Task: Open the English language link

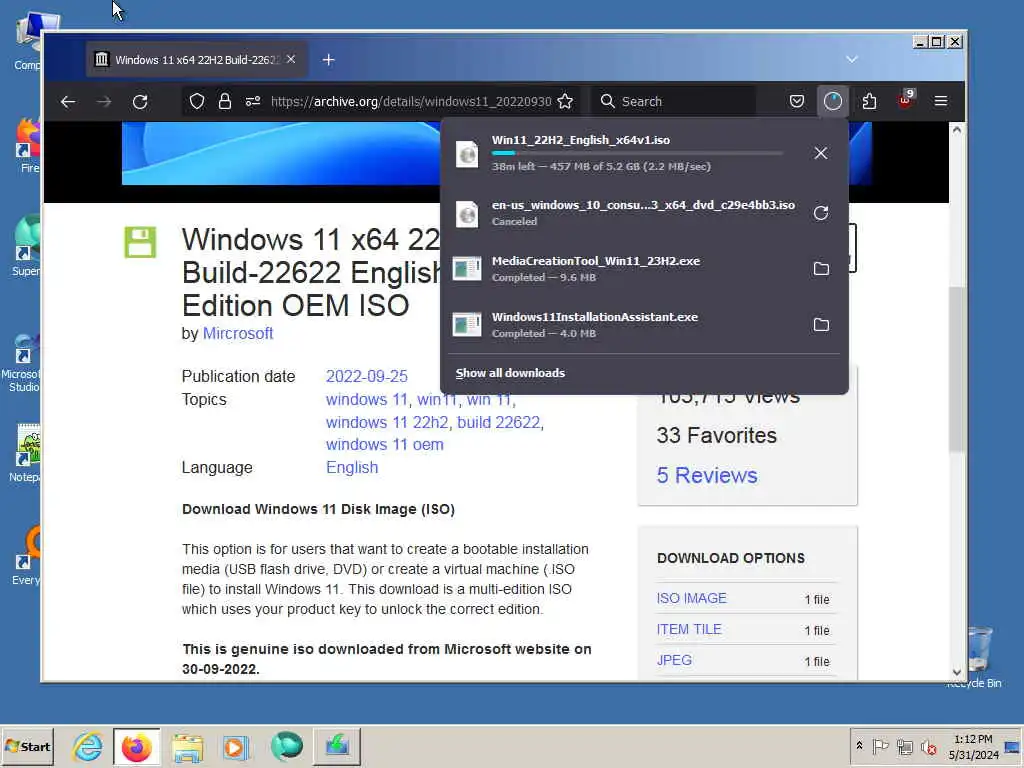Action: pyautogui.click(x=352, y=468)
